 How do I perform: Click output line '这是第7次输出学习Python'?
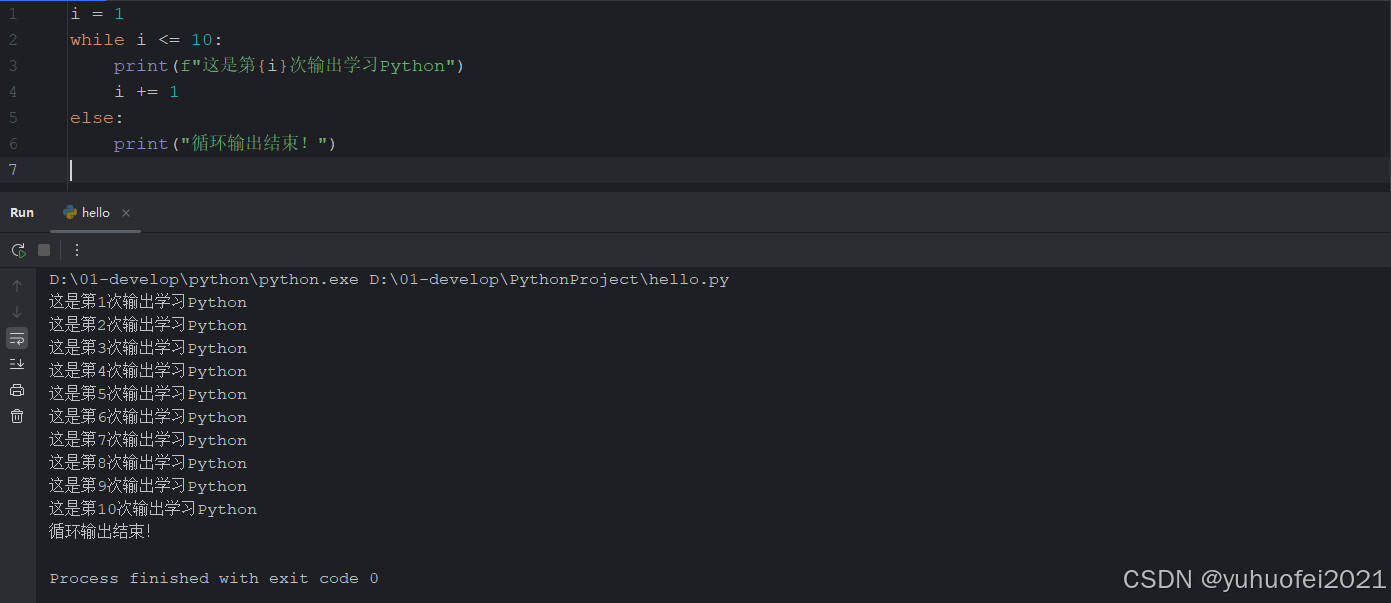[x=148, y=440]
